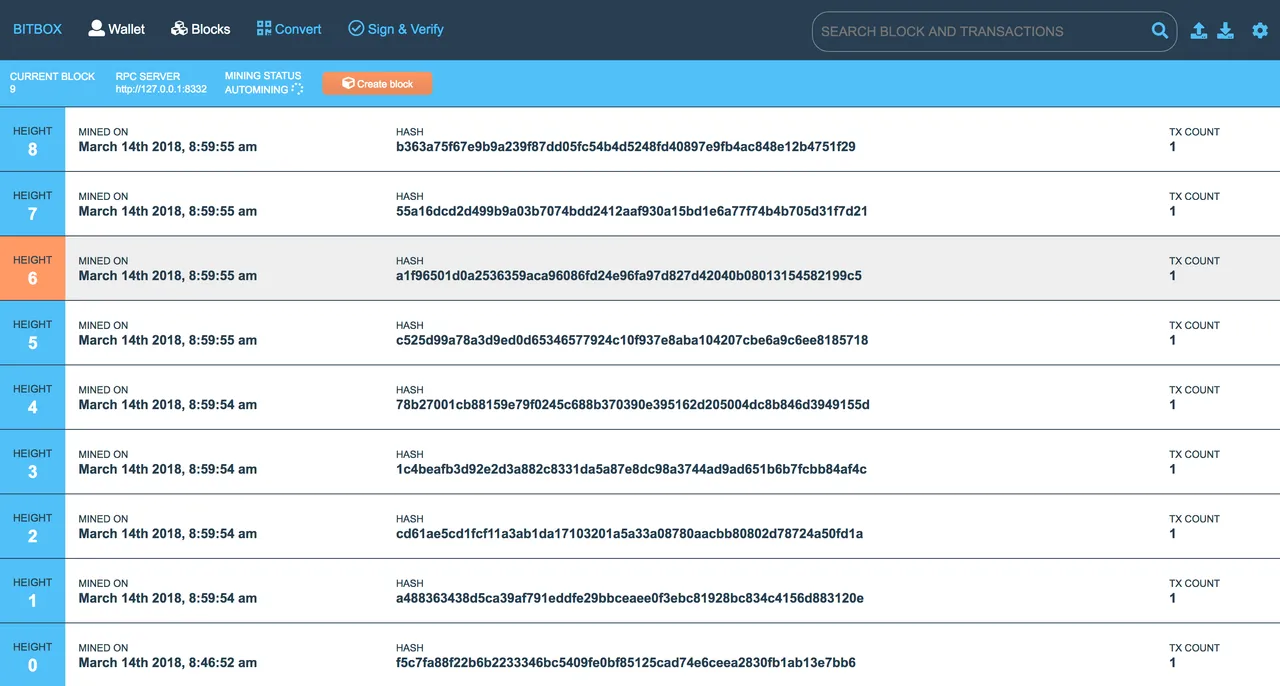Viewport: 1280px width, 686px height.
Task: Click the RPC server address http://127.0.0.1:8332
Action: 161,89
